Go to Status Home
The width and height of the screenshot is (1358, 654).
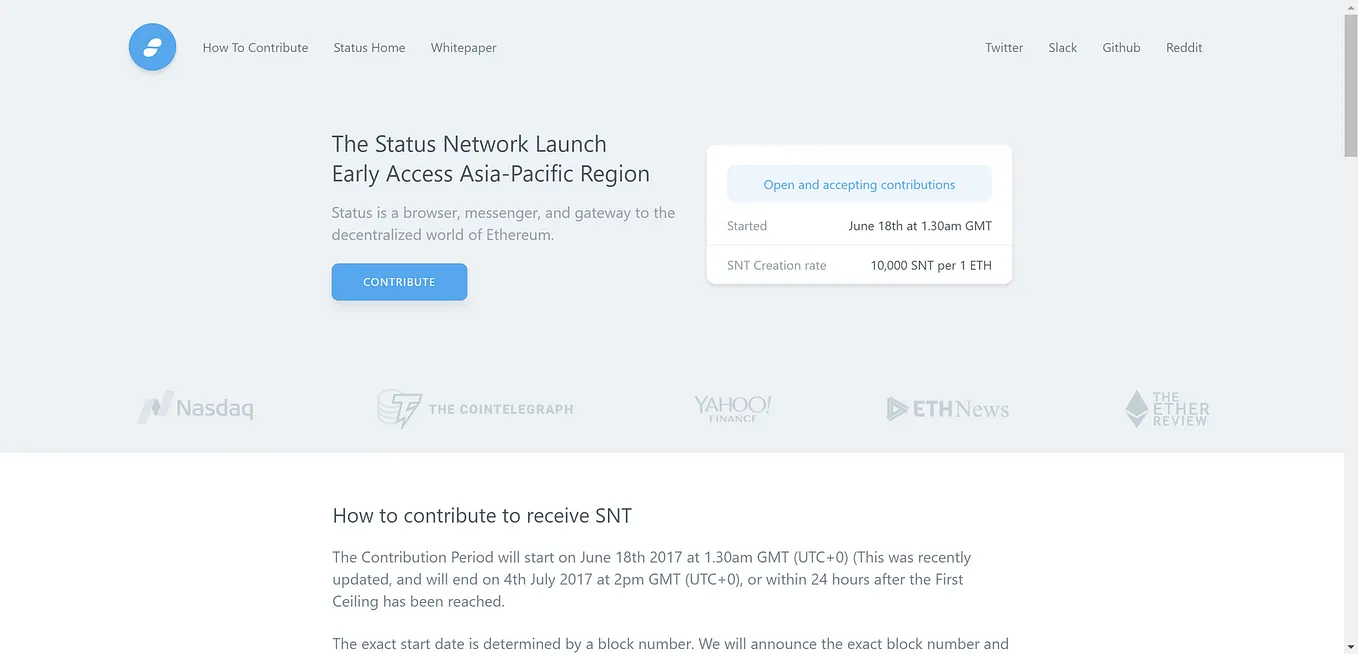point(369,47)
